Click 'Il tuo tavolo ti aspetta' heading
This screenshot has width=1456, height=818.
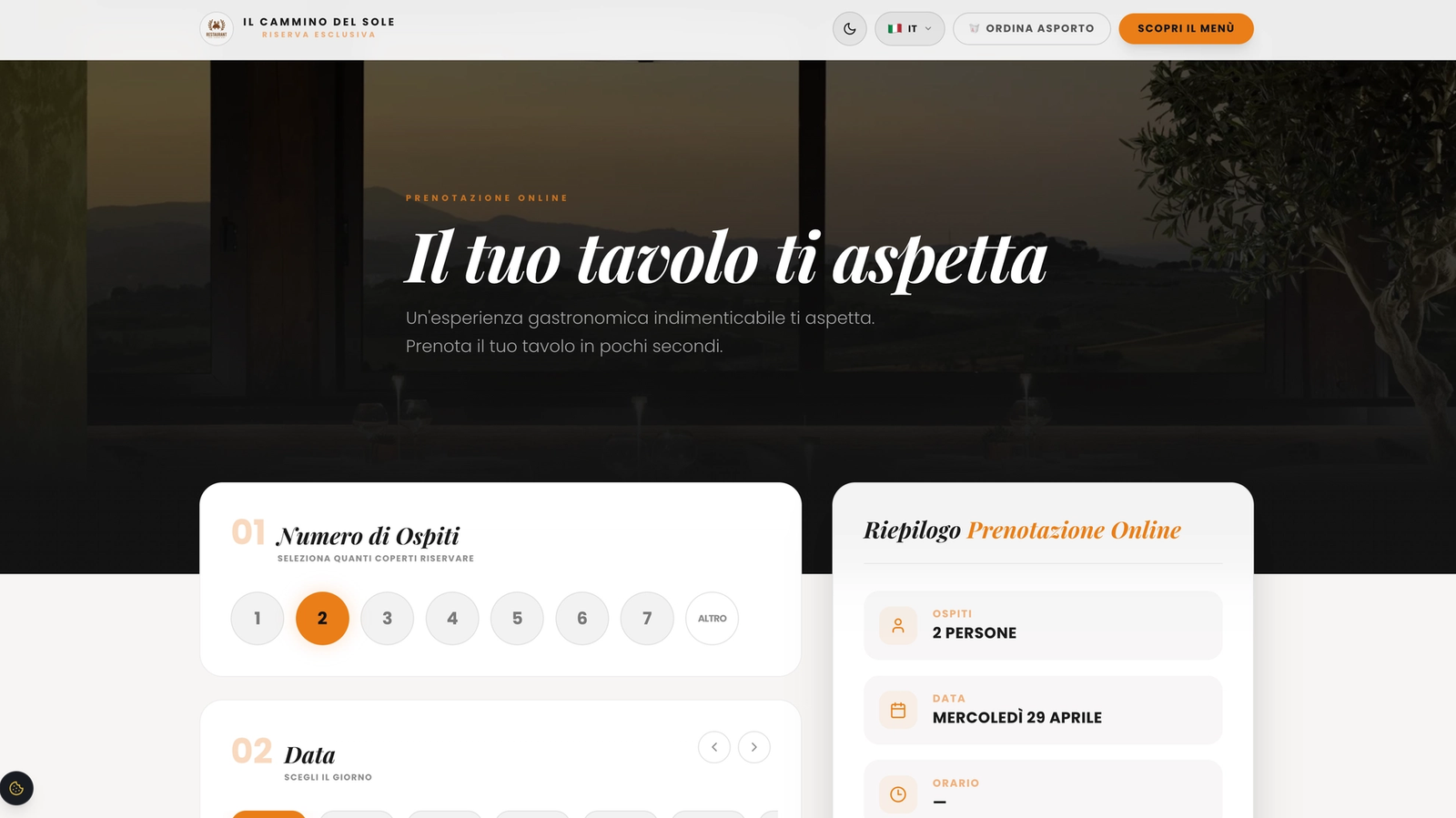pyautogui.click(x=726, y=259)
